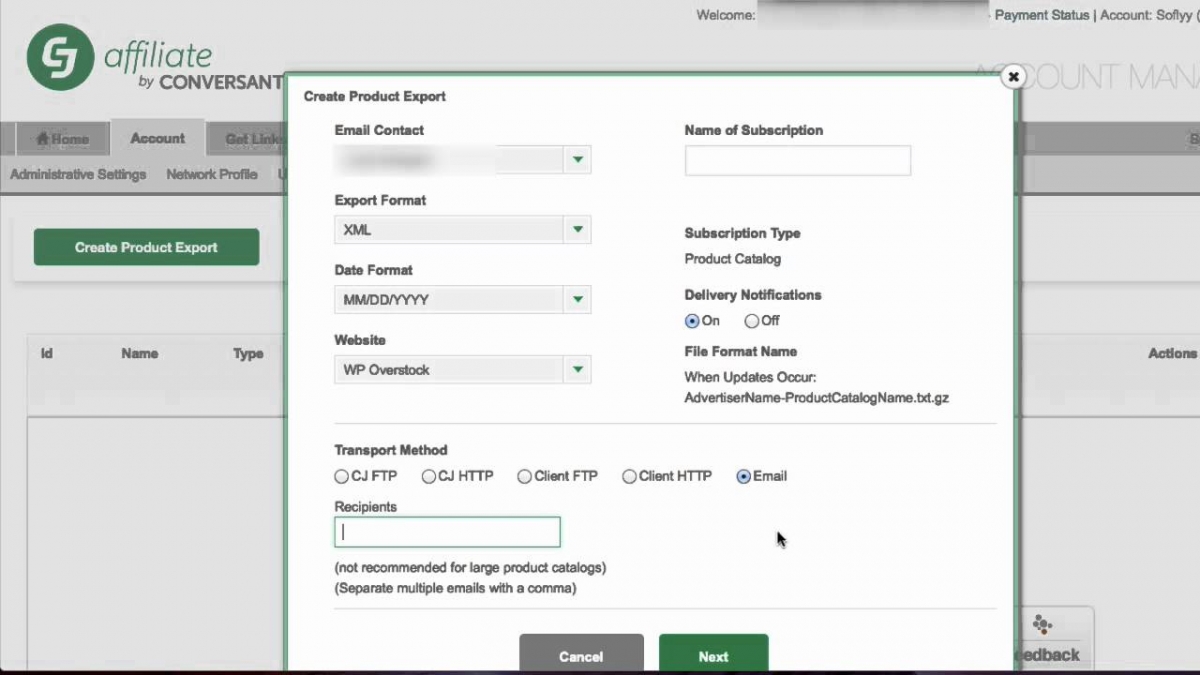
Task: Choose CJ HTTP transport method
Action: pyautogui.click(x=429, y=477)
